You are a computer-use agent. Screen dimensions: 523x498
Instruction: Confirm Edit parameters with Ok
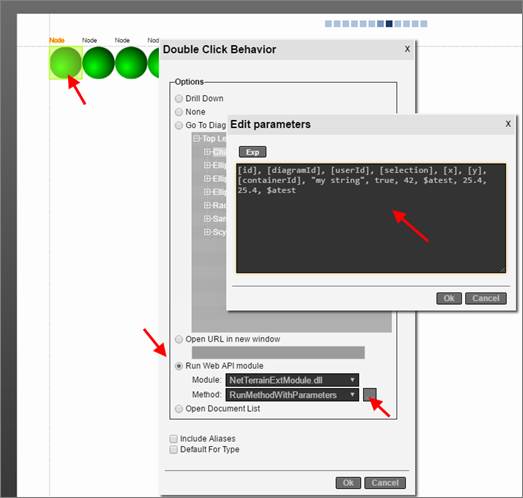click(x=449, y=298)
